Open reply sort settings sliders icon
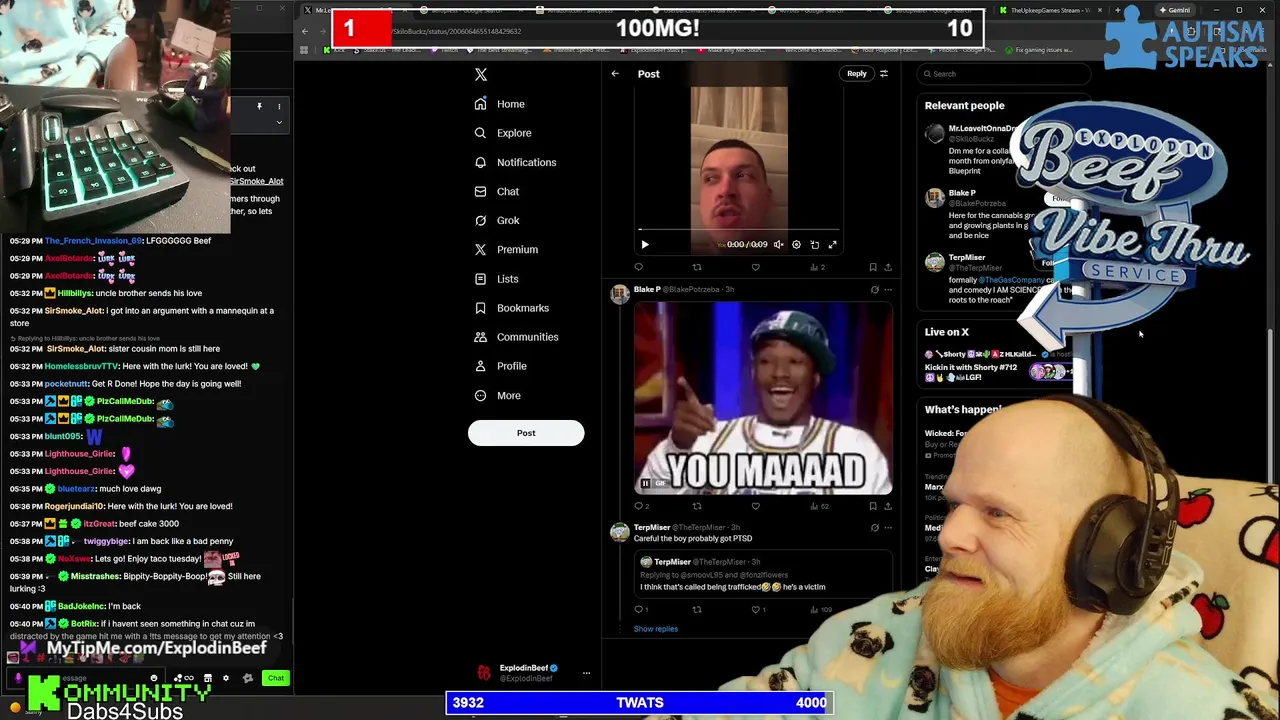The width and height of the screenshot is (1280, 720). click(x=884, y=73)
